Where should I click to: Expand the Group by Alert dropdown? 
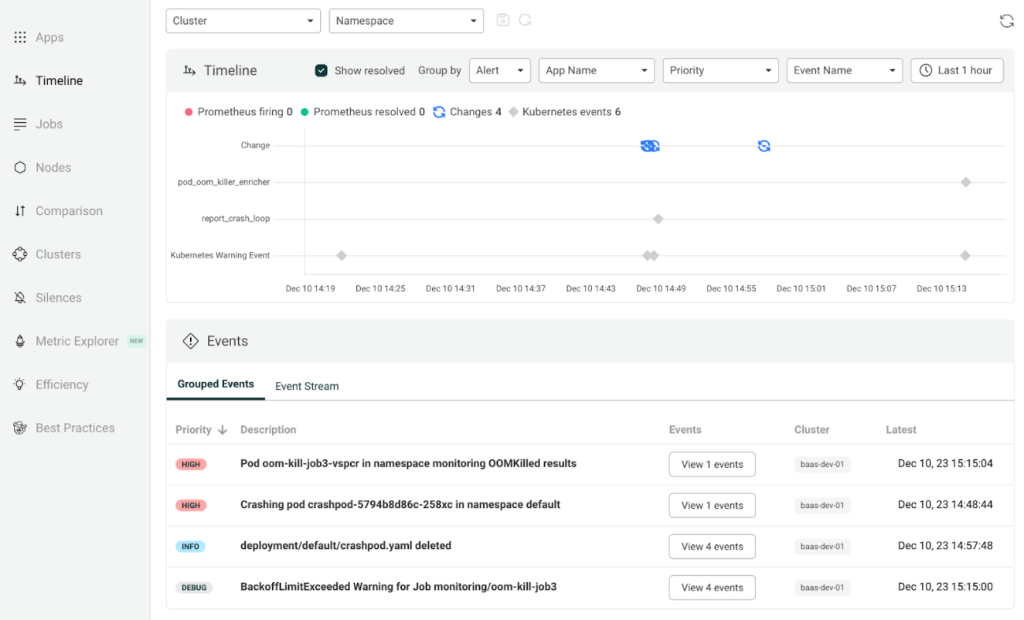[500, 71]
